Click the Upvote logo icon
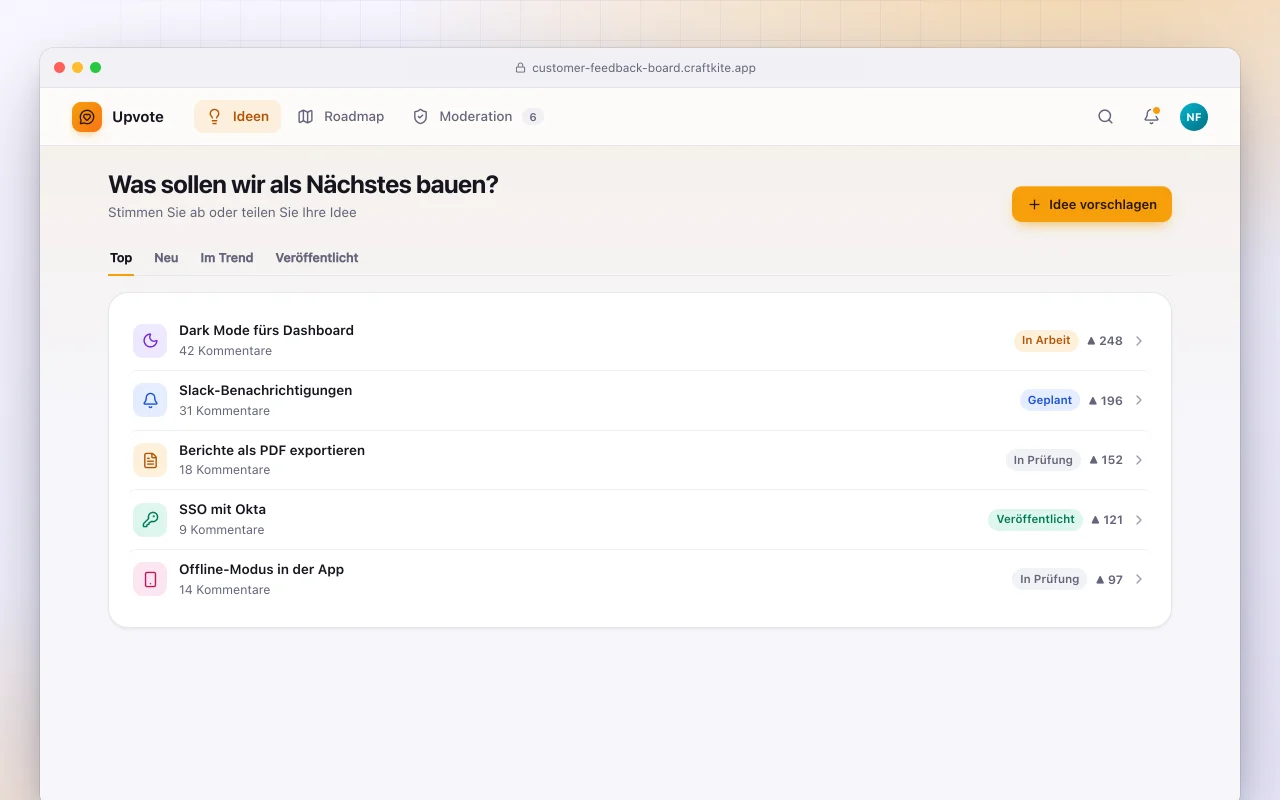This screenshot has width=1280, height=800. [87, 117]
